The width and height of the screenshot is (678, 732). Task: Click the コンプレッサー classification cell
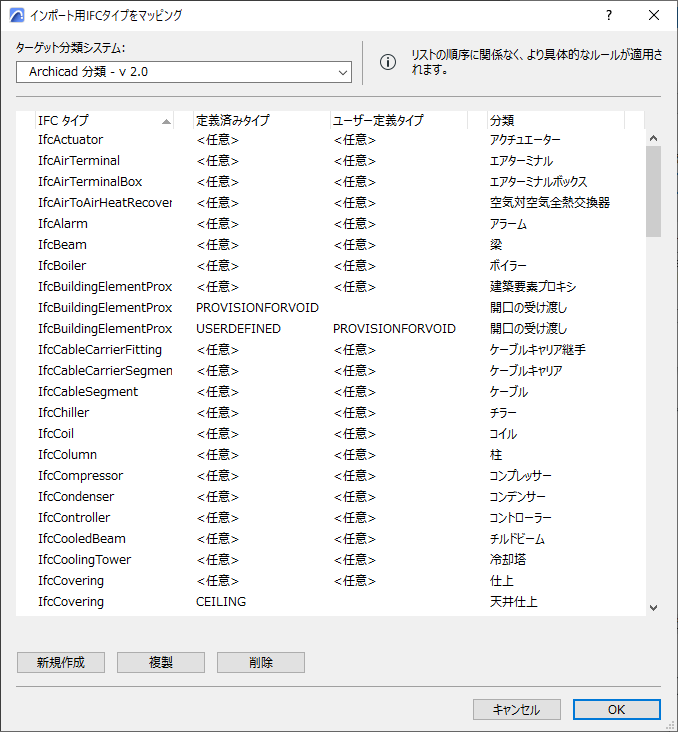click(520, 476)
